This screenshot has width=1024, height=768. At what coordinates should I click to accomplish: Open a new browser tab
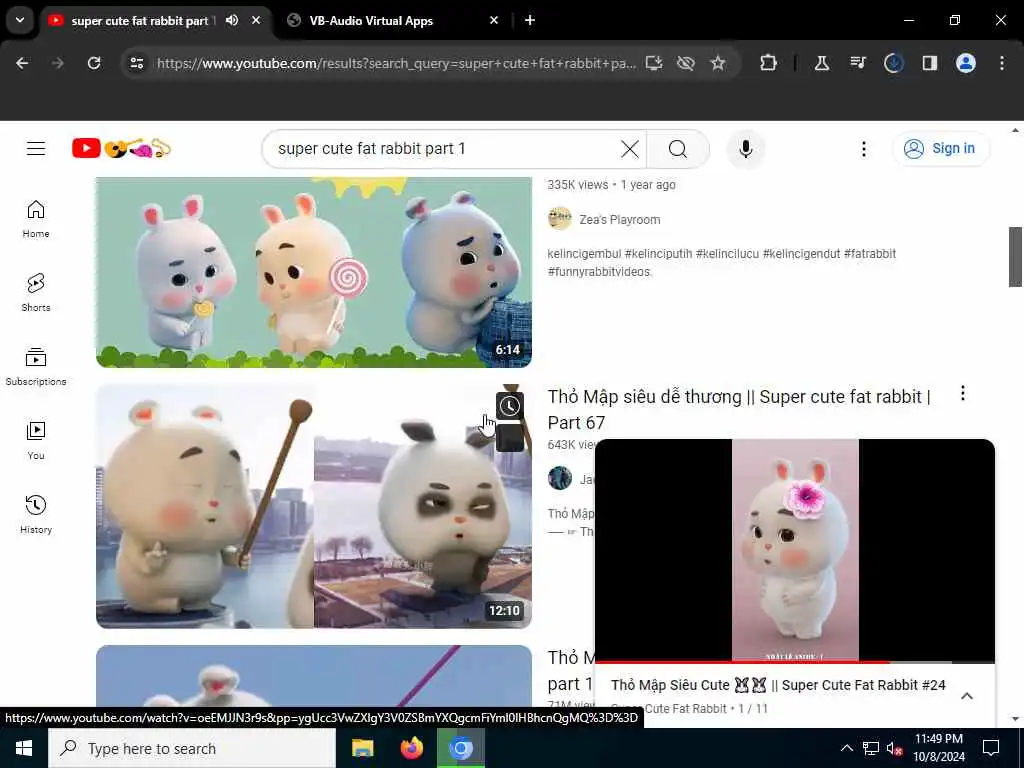click(x=530, y=20)
